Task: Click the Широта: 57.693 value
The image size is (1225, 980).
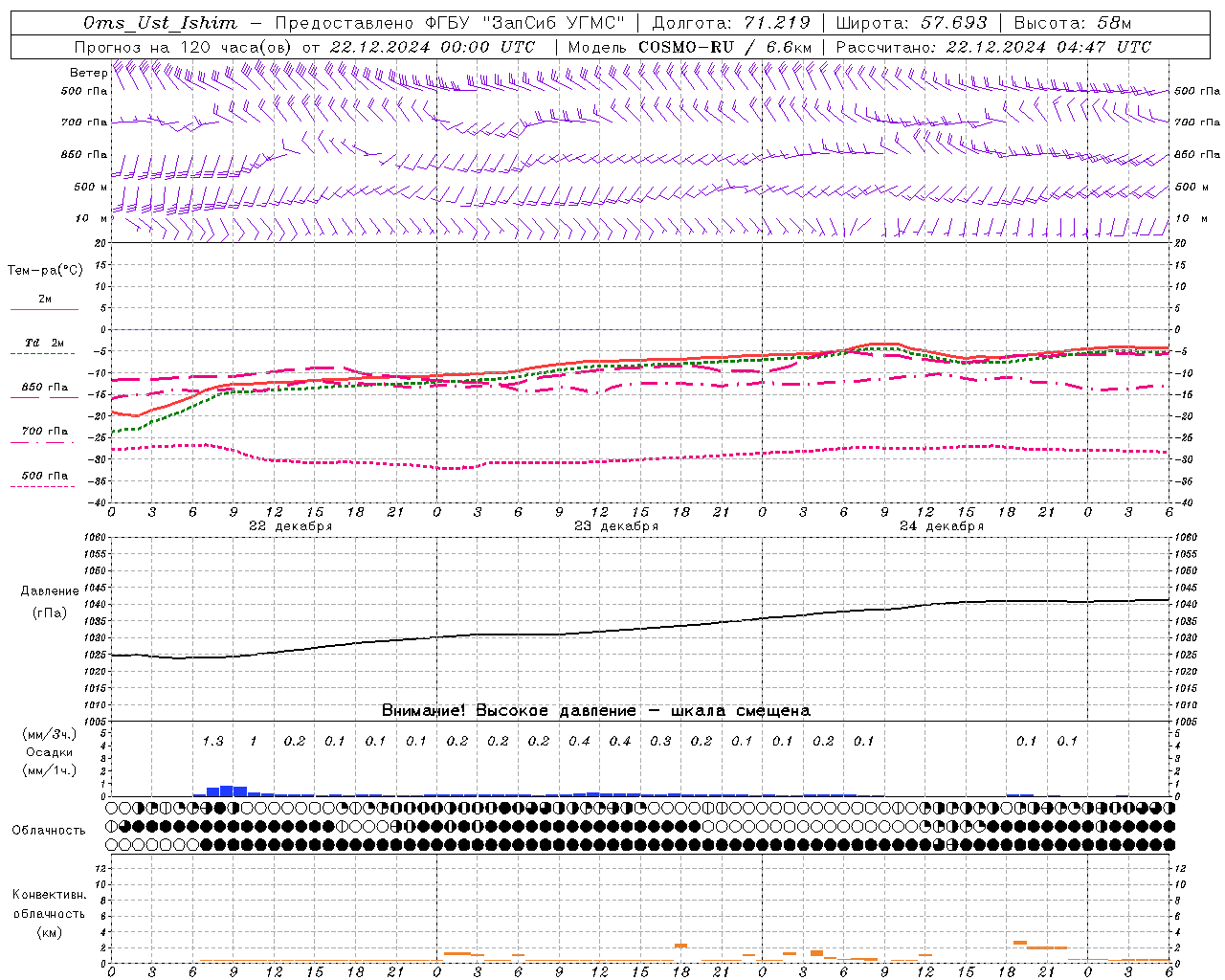Action: coord(911,23)
